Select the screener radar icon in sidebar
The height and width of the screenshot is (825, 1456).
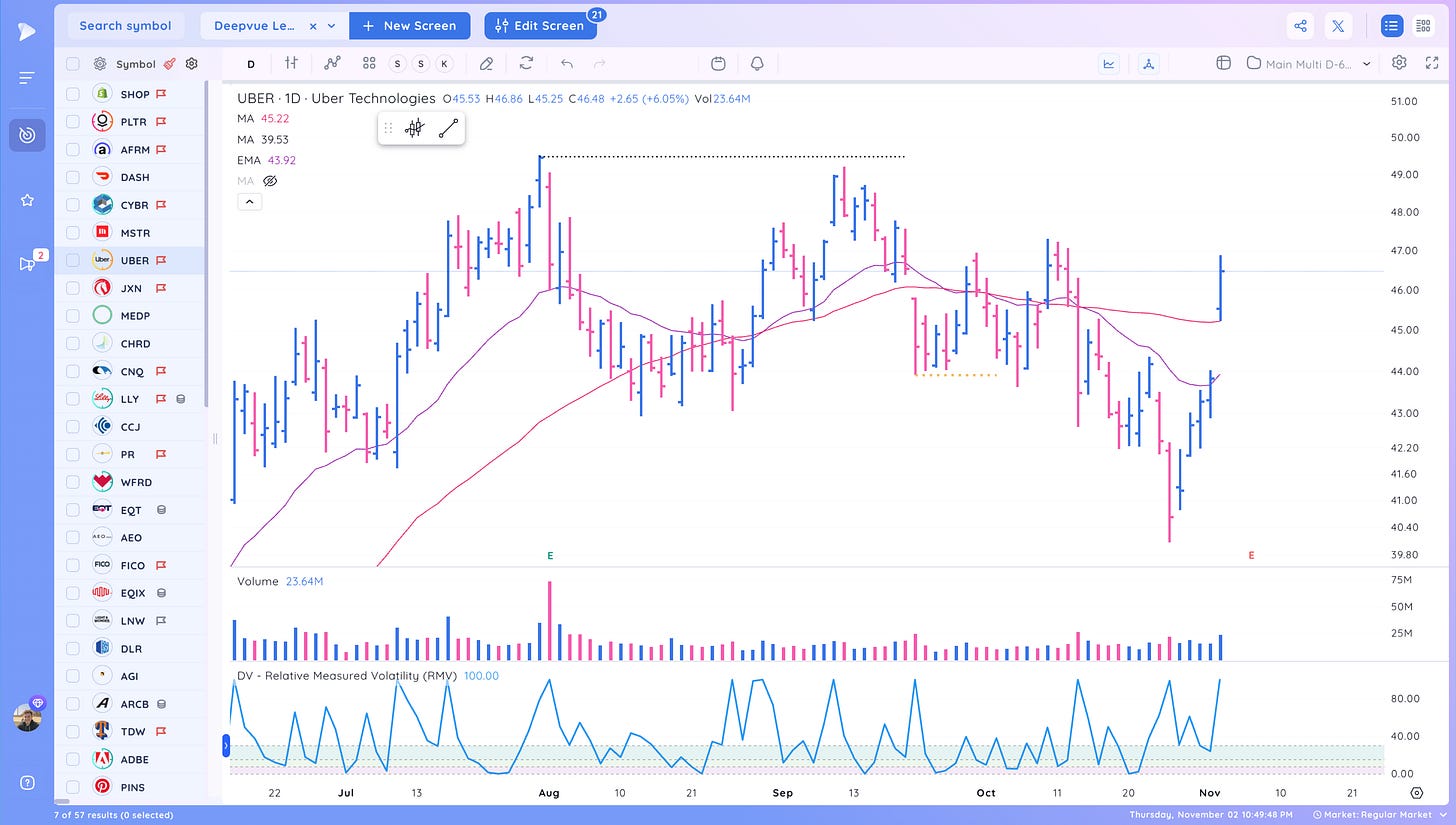(x=27, y=135)
